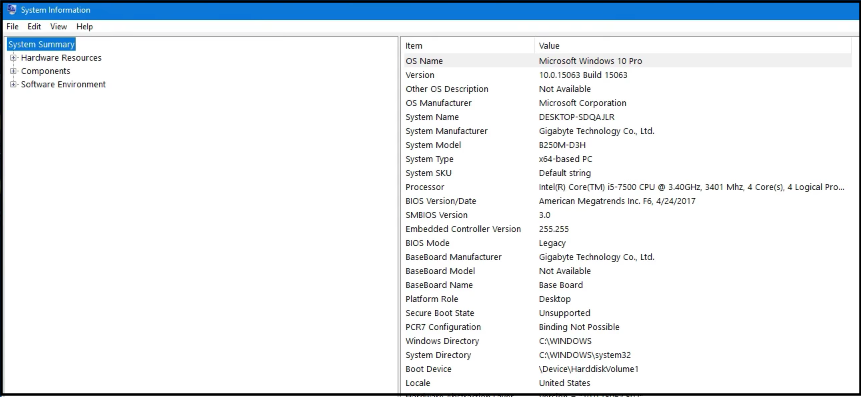Select the Components category label
Image resolution: width=861 pixels, height=397 pixels.
pos(46,71)
